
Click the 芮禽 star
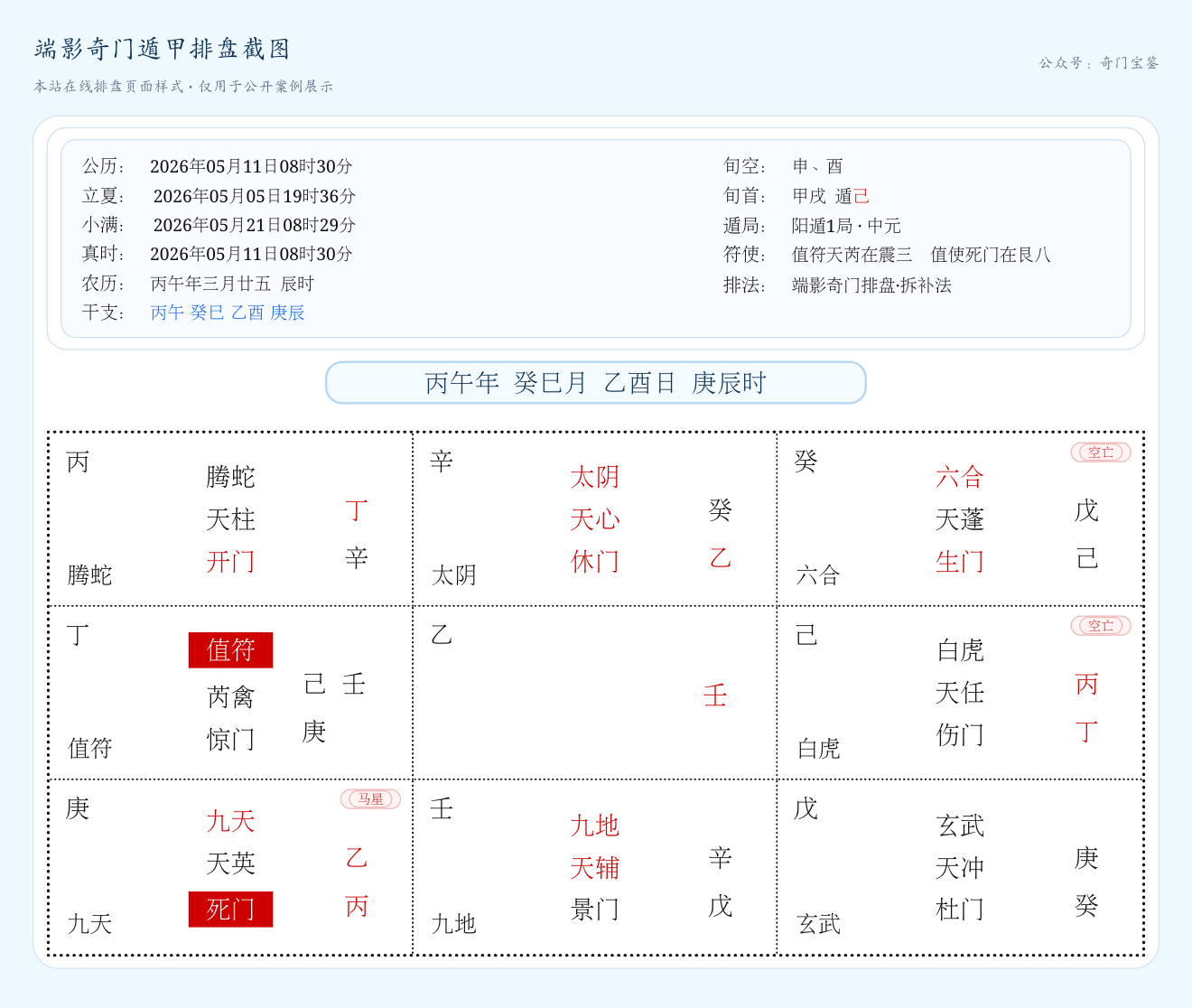230,697
